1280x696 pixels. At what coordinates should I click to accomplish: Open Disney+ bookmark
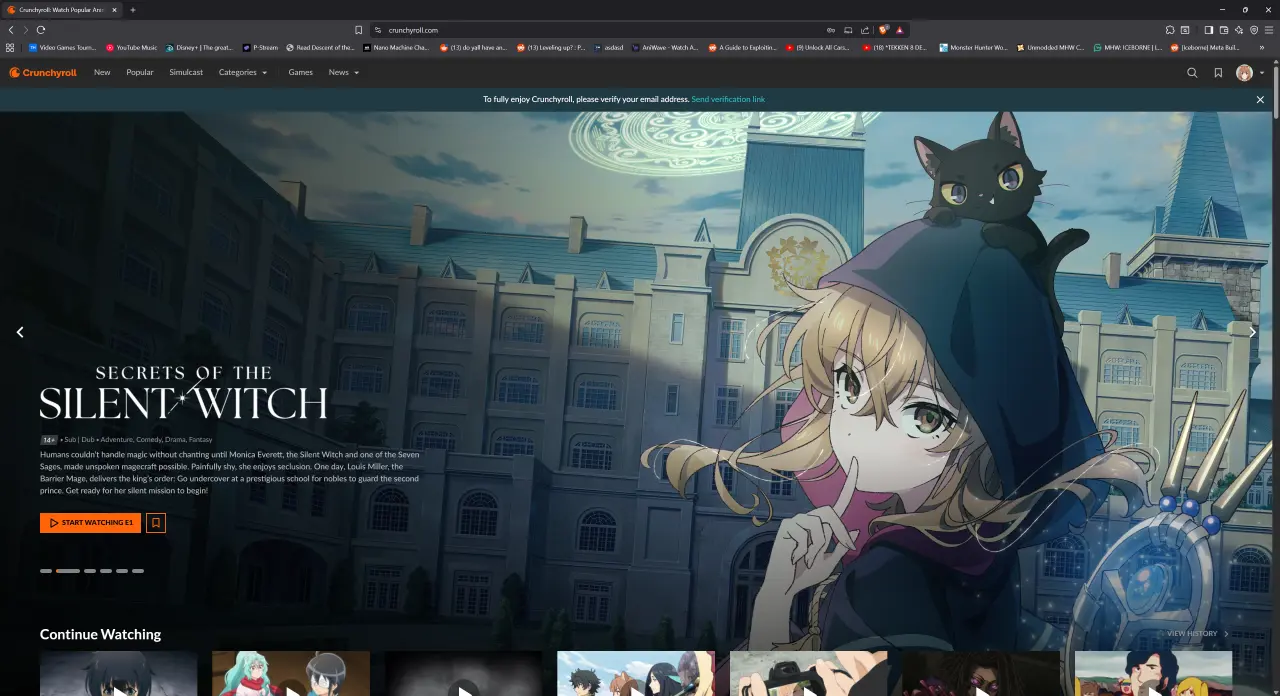(199, 47)
